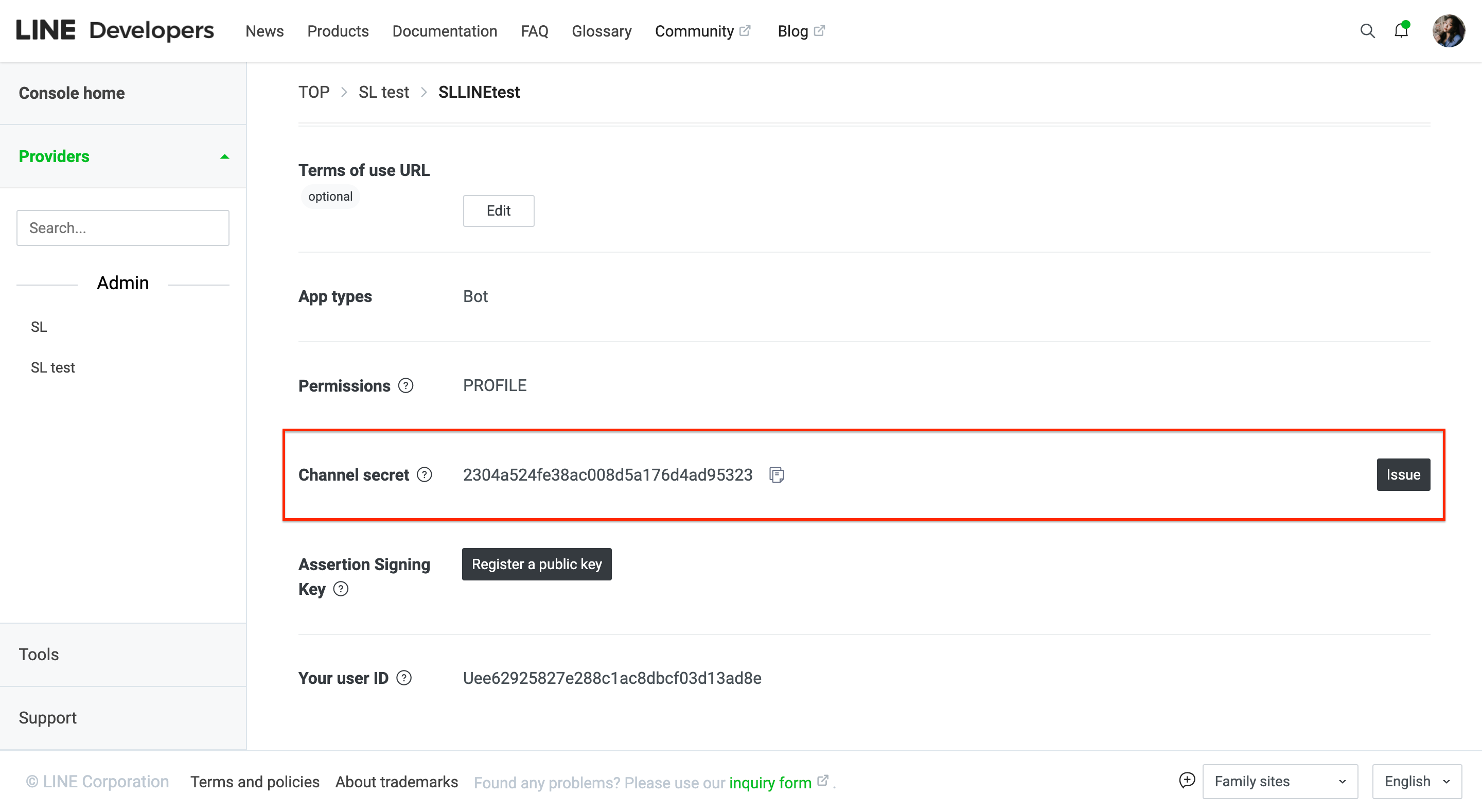Open Glossary in top navigation

[601, 31]
